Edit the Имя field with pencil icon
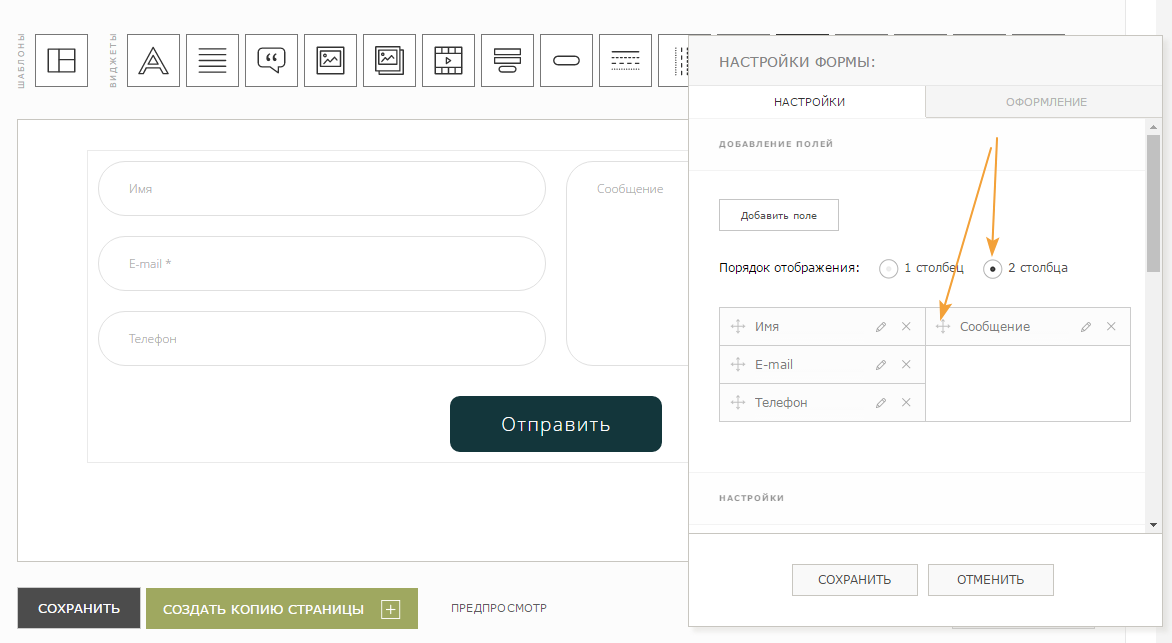 point(881,327)
